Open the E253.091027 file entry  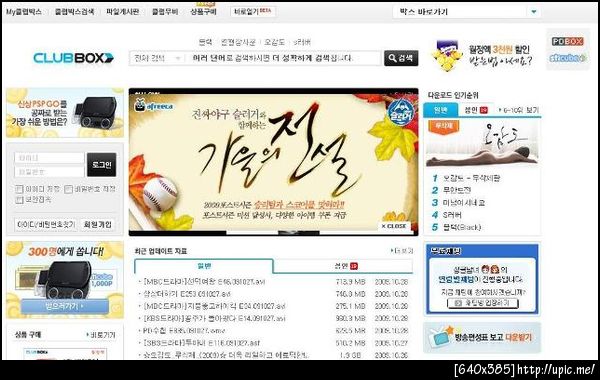(x=187, y=294)
